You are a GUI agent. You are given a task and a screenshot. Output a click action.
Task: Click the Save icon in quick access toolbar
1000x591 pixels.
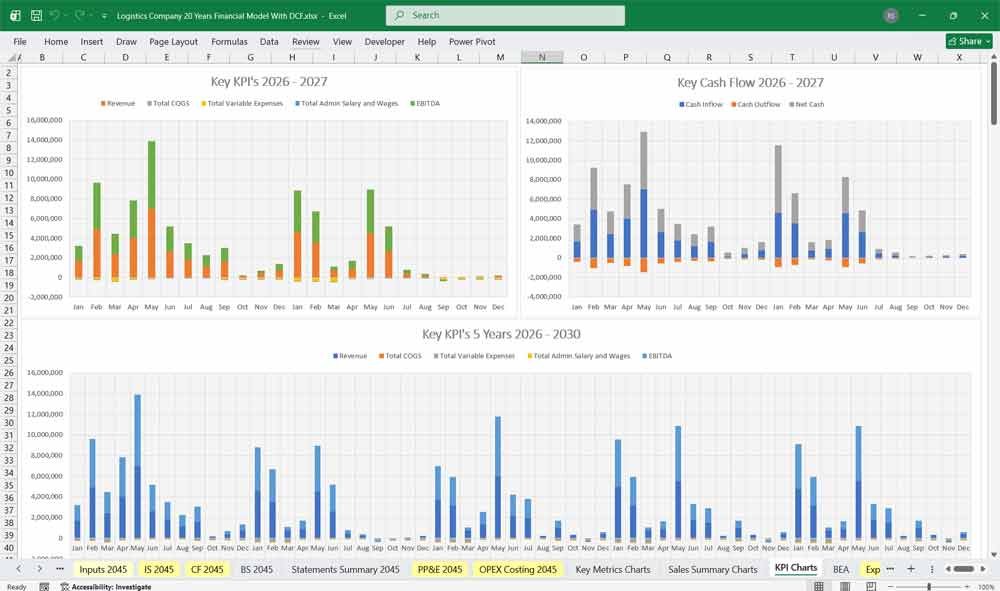point(36,15)
